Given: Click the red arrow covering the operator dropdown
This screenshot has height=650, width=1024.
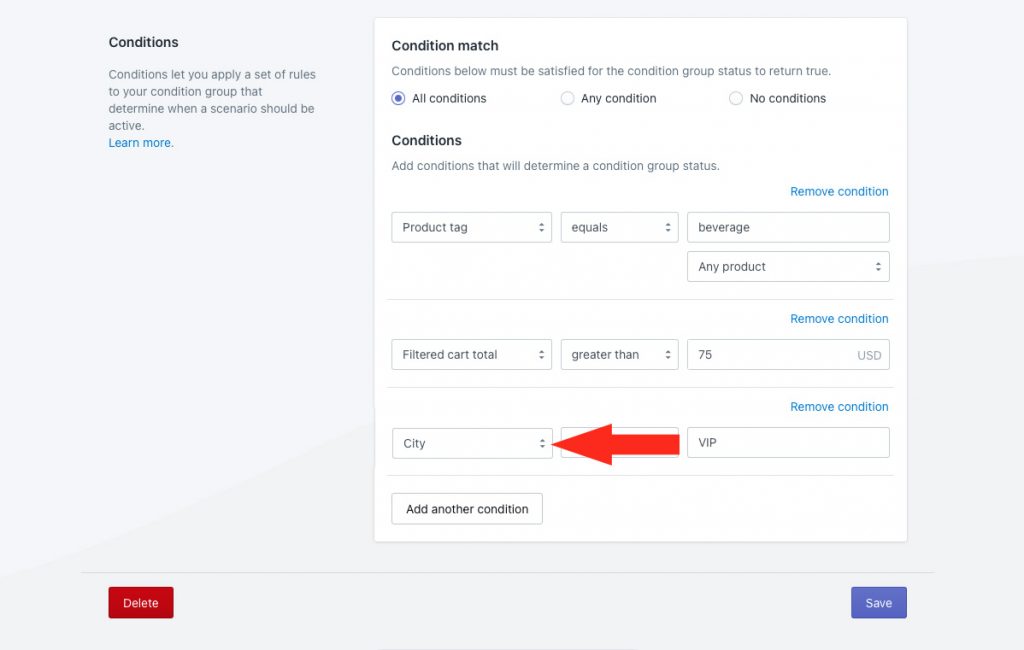Looking at the screenshot, I should coord(615,444).
